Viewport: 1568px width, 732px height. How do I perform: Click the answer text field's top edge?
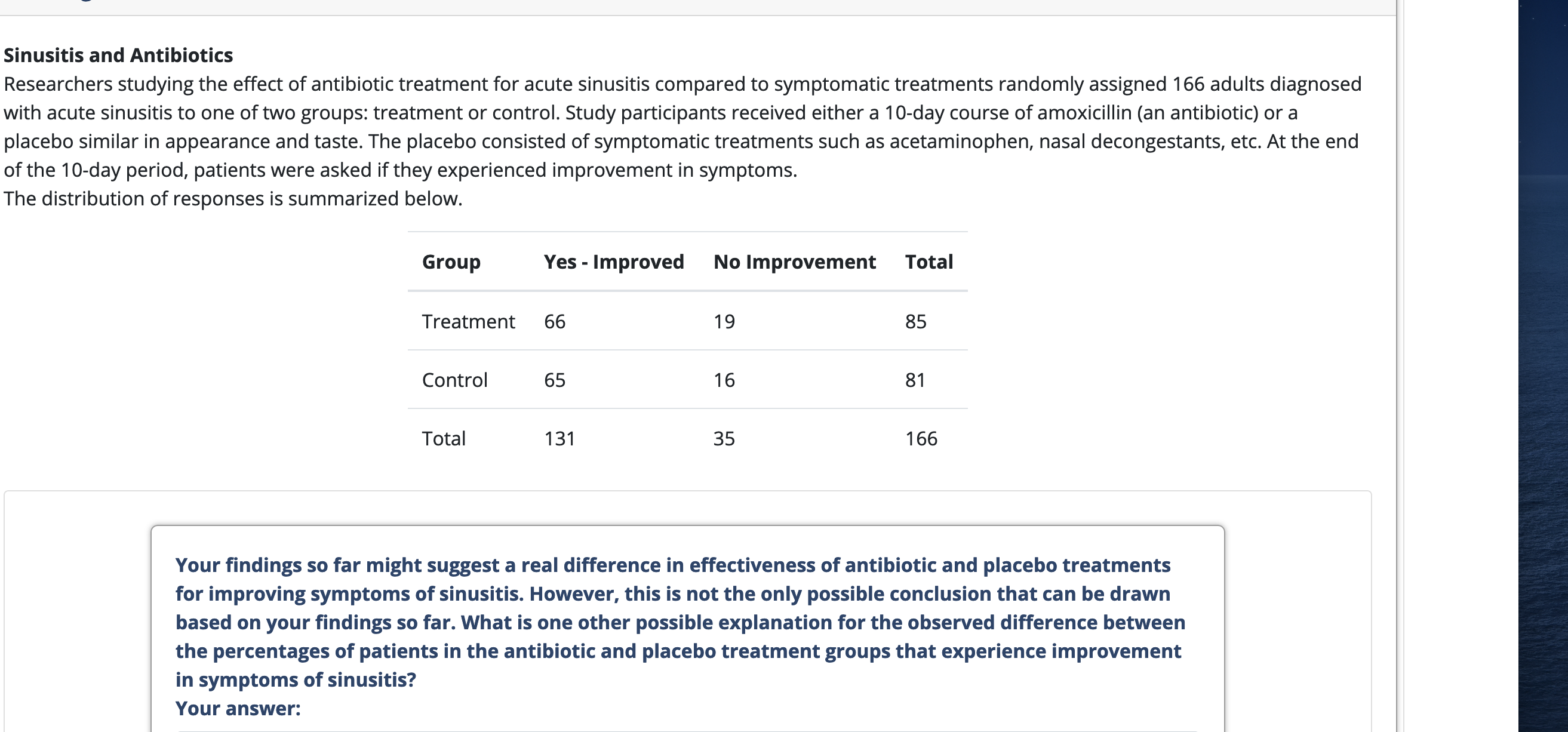pos(687,730)
